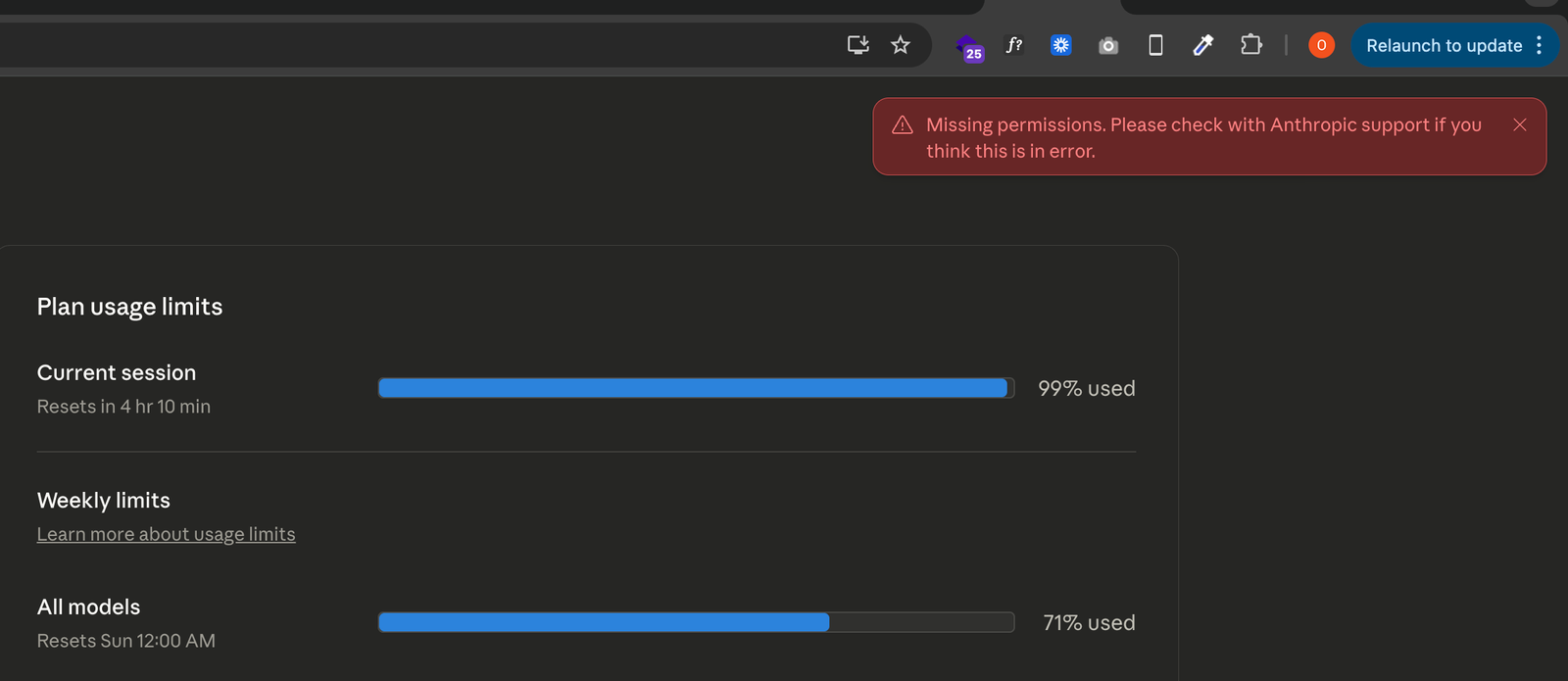Bookmark this page with the star icon
Image resolution: width=1568 pixels, height=681 pixels.
901,45
